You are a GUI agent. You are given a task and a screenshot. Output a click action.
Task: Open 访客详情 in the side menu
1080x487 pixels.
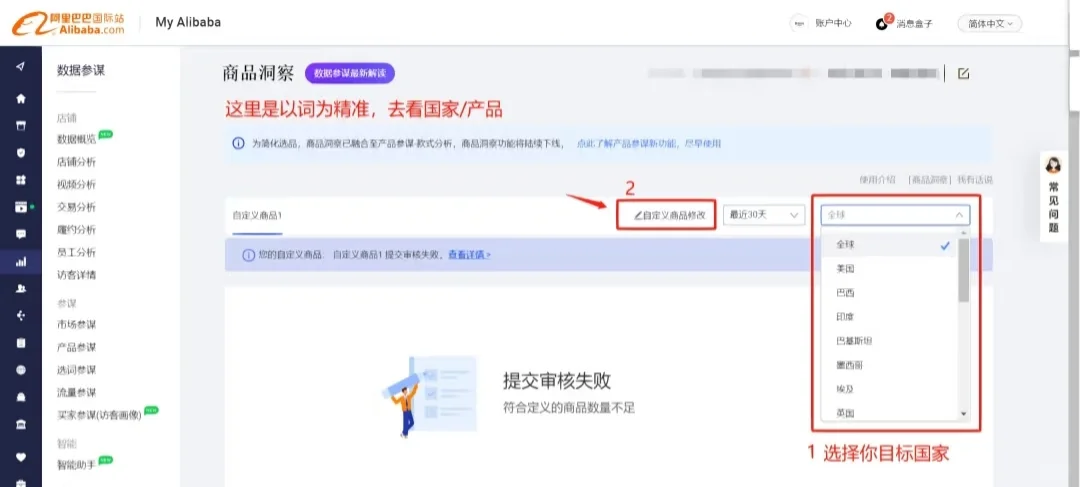[76, 275]
